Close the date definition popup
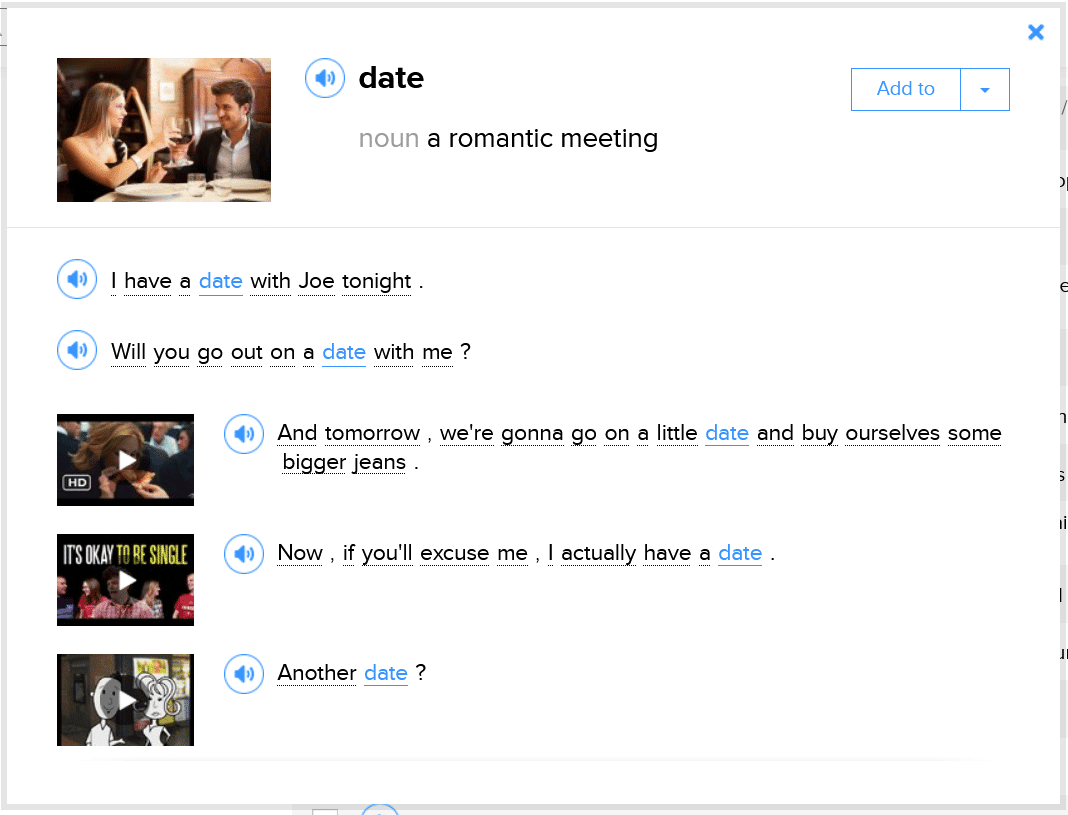 pos(1036,32)
